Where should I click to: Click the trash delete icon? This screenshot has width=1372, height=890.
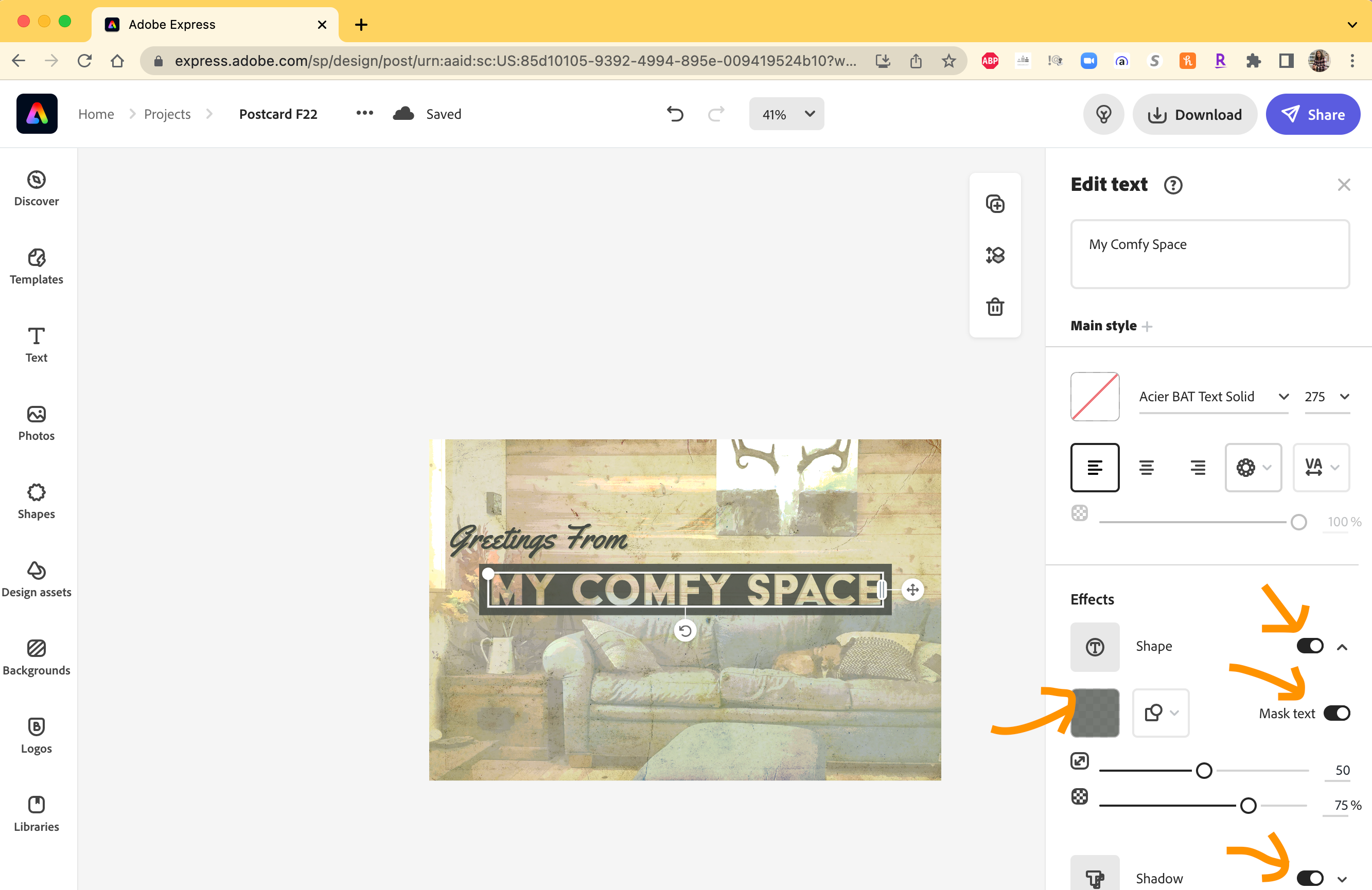995,307
